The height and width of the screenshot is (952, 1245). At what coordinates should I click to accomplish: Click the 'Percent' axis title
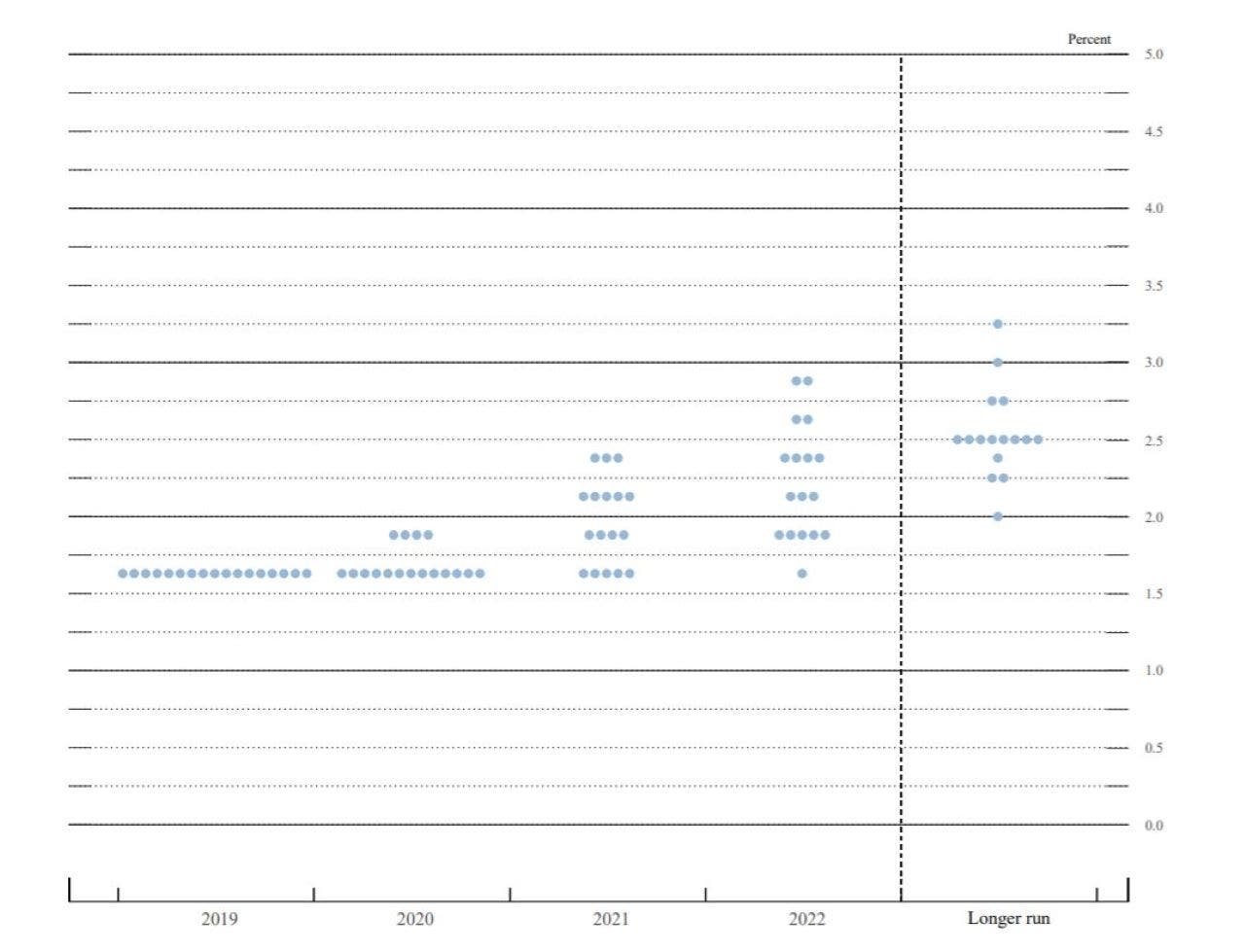(1088, 39)
